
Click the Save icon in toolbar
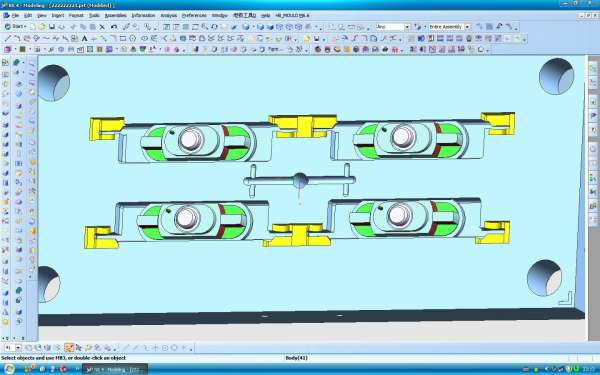pos(52,27)
